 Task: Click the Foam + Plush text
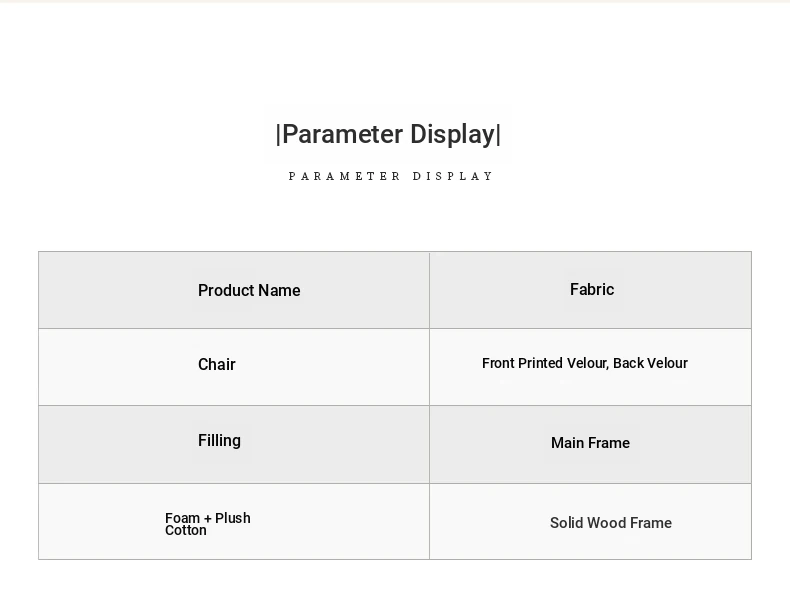(208, 518)
